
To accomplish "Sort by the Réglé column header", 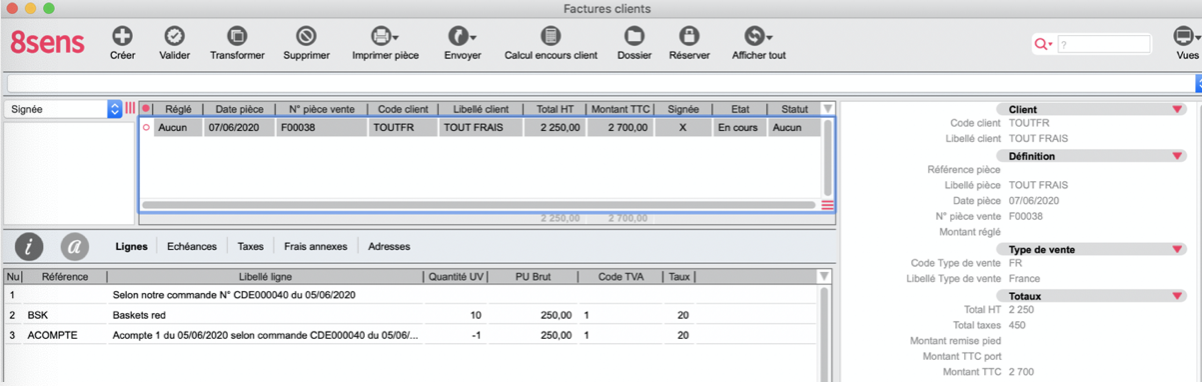I will (179, 109).
